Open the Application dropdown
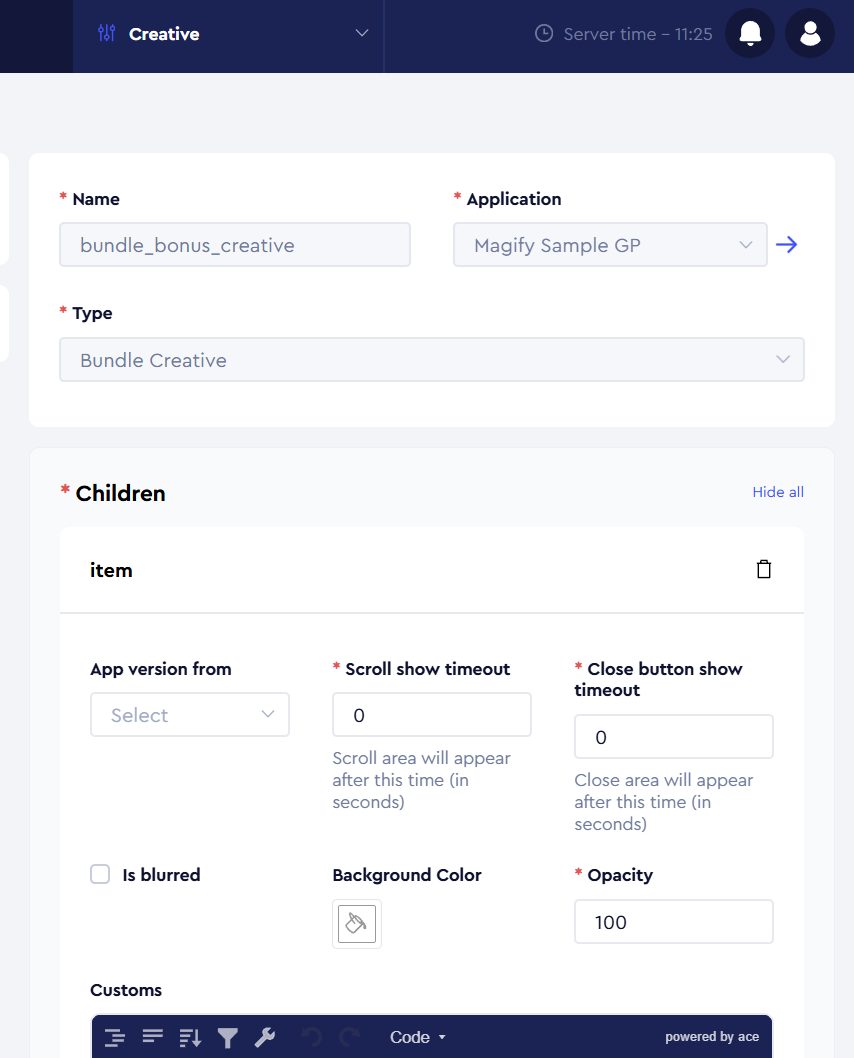The height and width of the screenshot is (1058, 854). (610, 245)
